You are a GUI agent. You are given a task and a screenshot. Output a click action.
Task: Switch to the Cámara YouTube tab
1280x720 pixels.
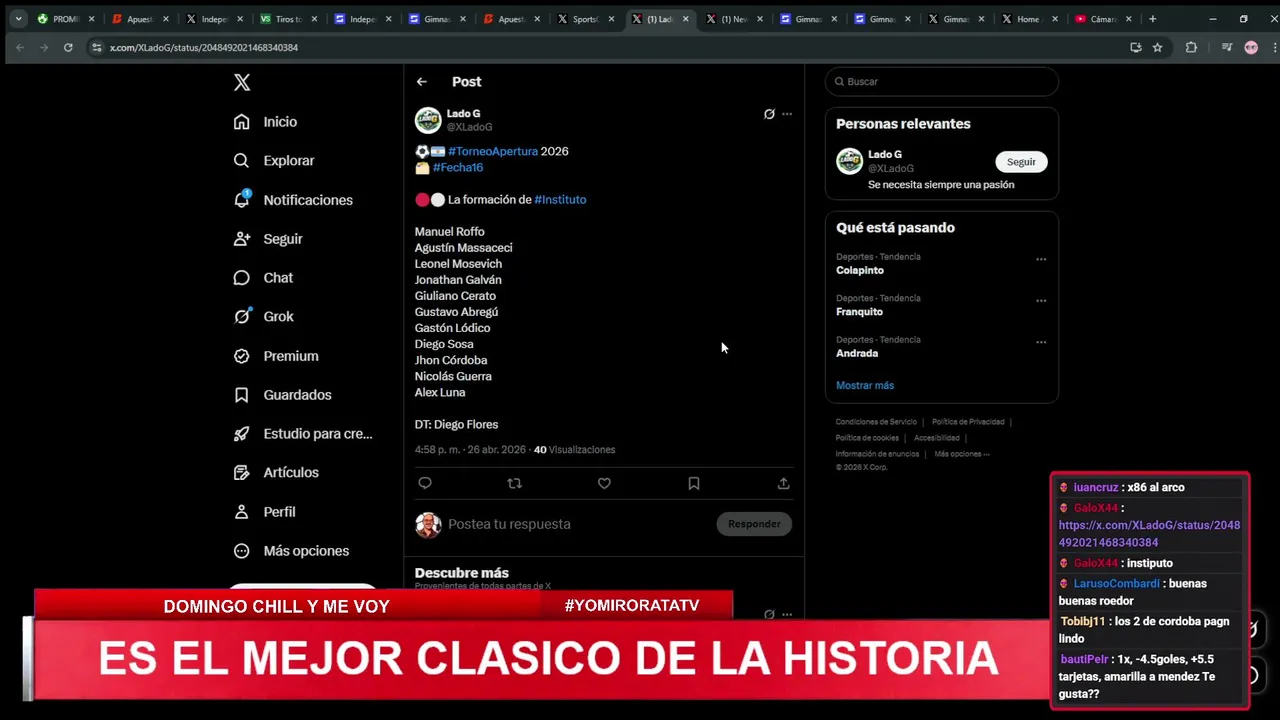[1104, 19]
